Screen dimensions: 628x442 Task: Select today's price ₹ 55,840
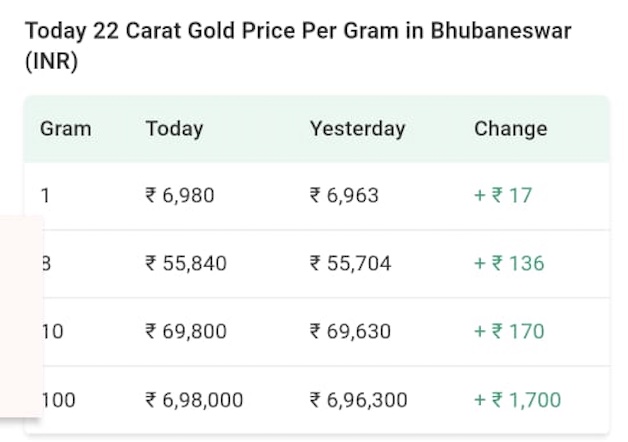click(186, 263)
